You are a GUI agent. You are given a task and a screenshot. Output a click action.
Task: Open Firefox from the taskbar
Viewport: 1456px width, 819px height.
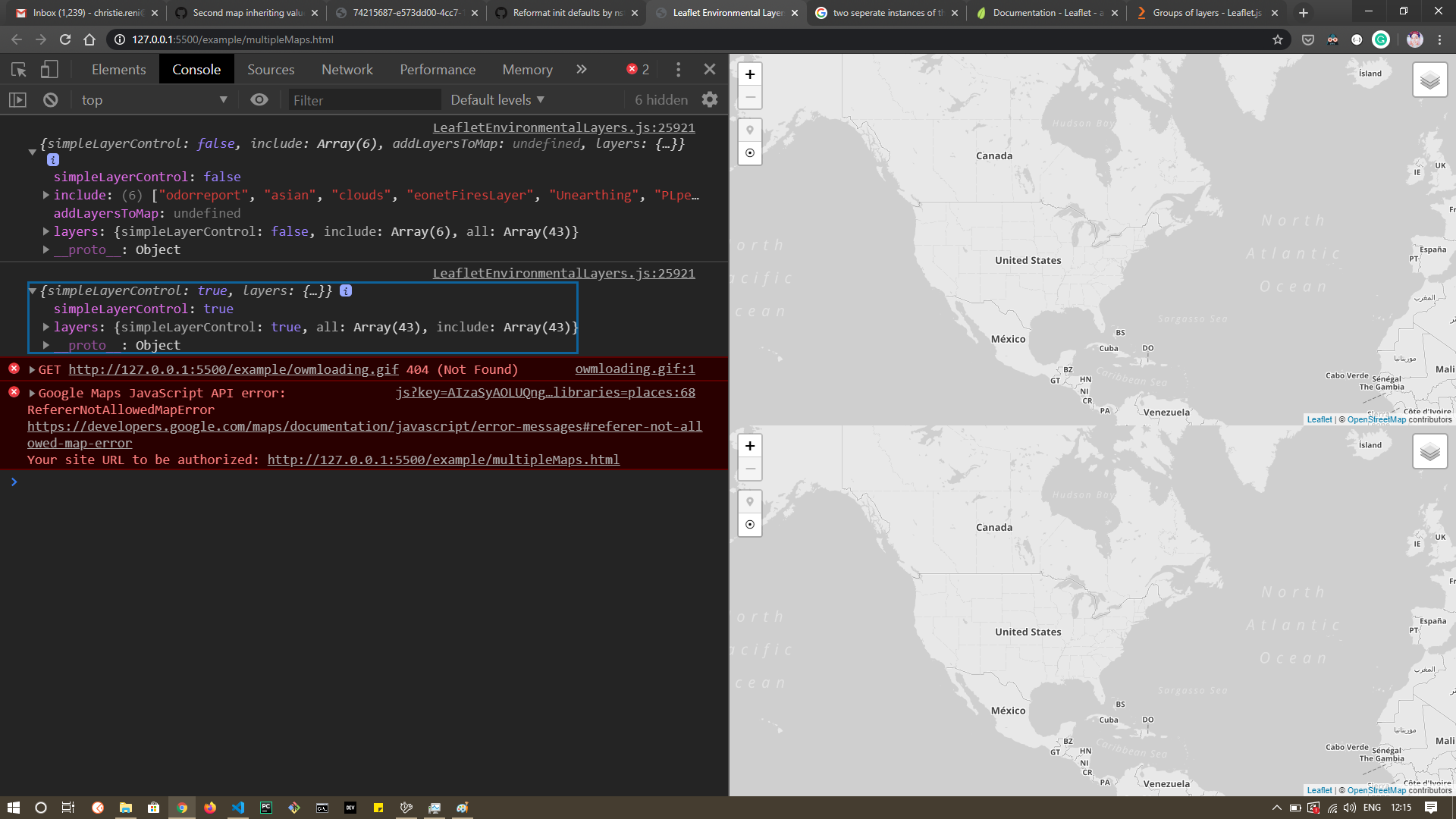pyautogui.click(x=210, y=808)
